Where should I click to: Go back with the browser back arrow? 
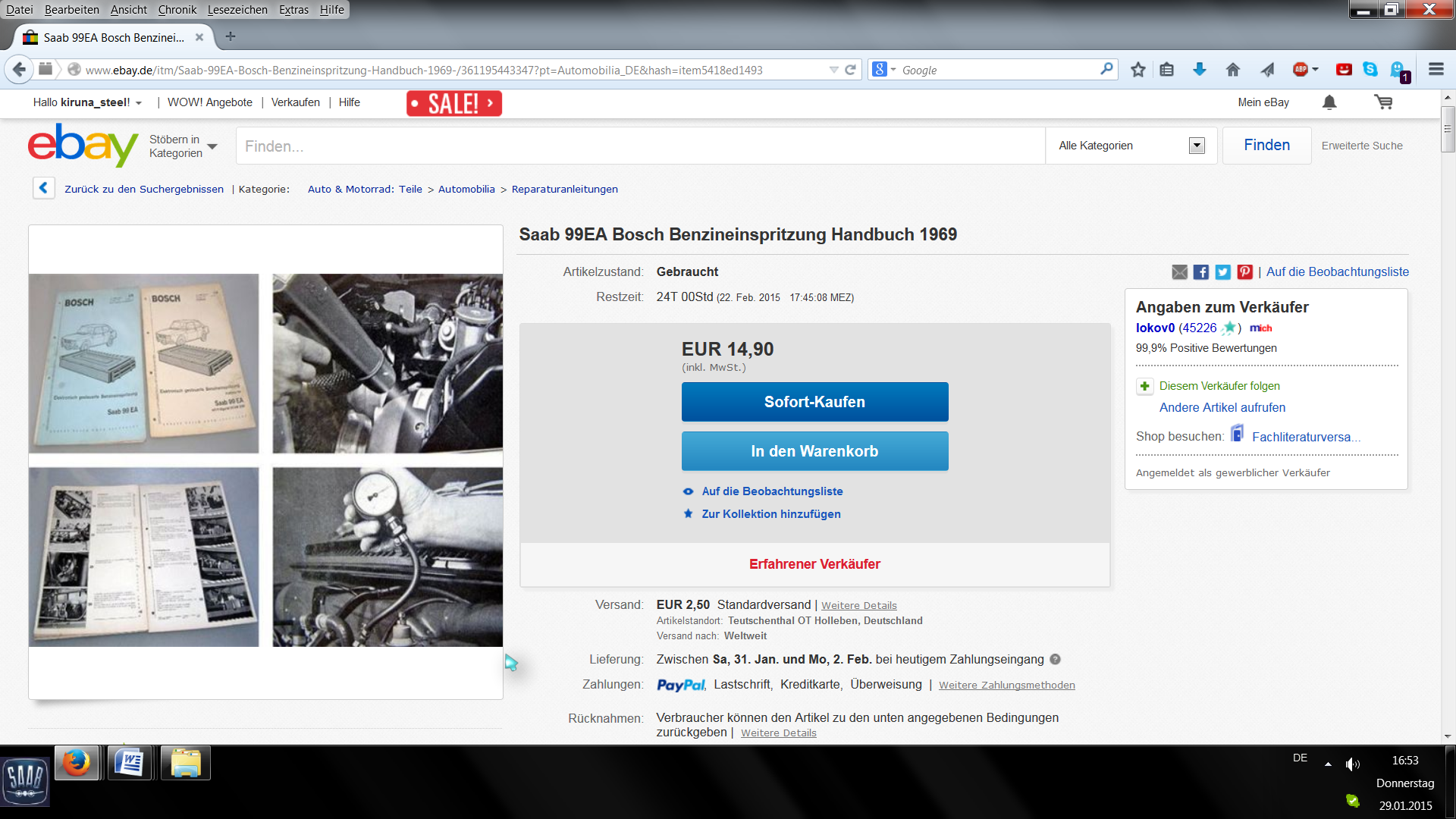19,70
